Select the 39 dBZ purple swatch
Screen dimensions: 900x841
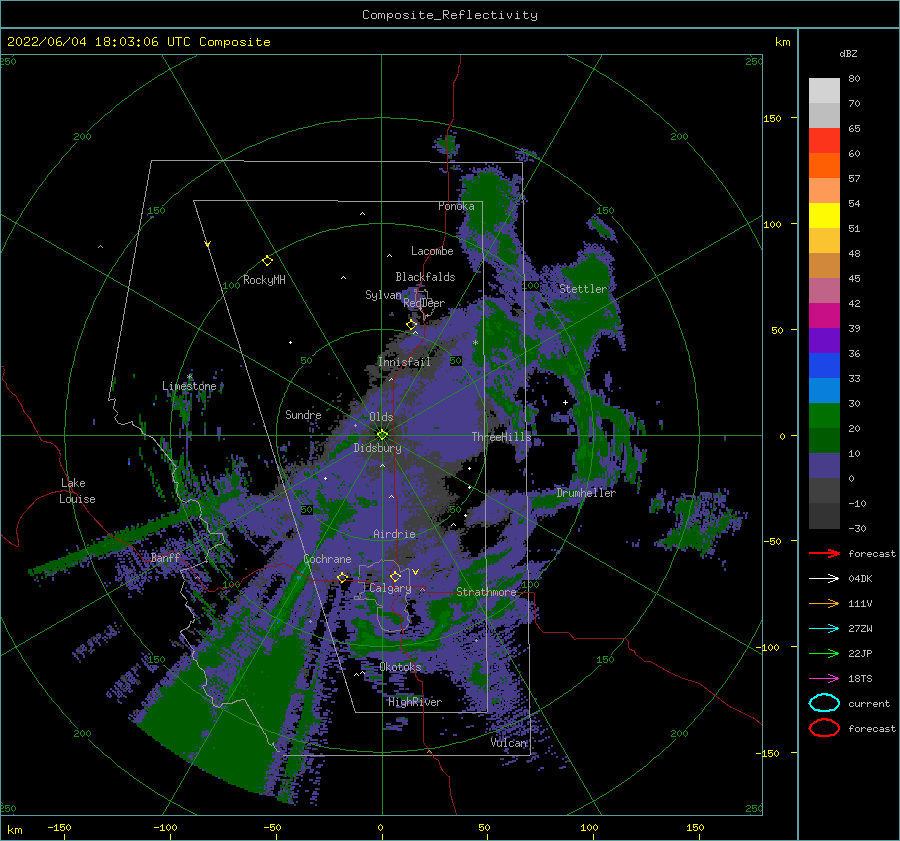click(824, 340)
